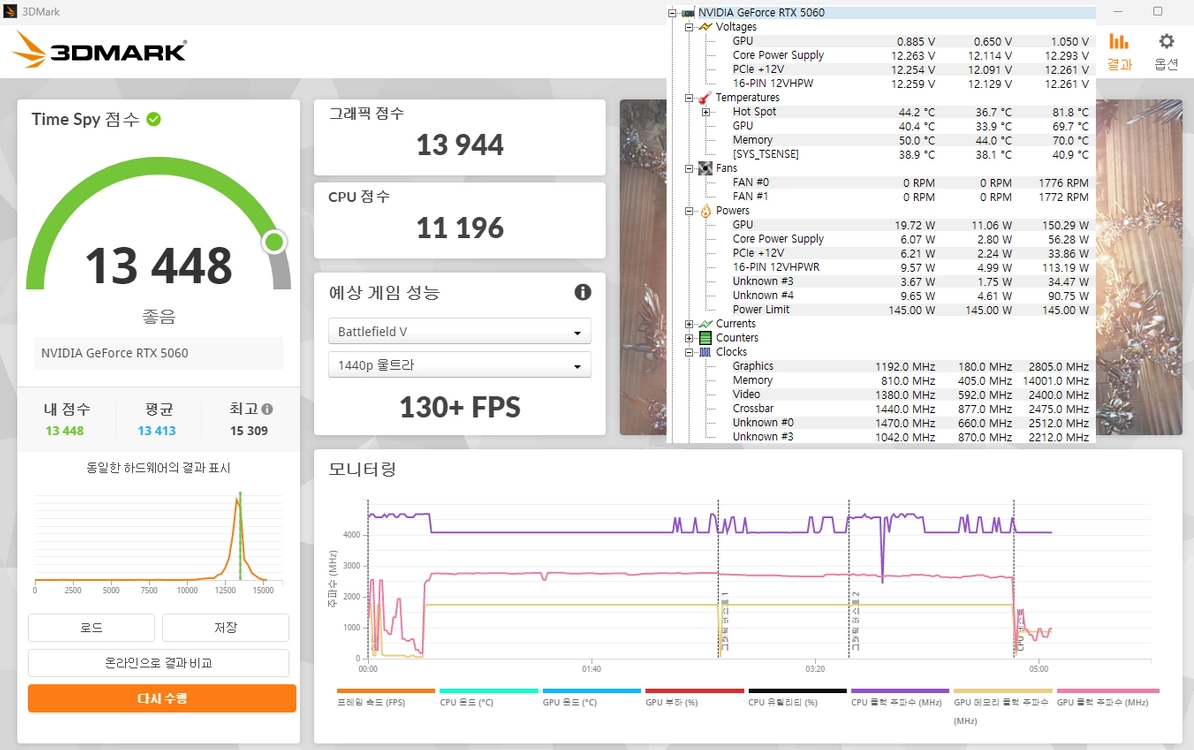The width and height of the screenshot is (1194, 750).
Task: Expand the Counters tree section
Action: (689, 338)
